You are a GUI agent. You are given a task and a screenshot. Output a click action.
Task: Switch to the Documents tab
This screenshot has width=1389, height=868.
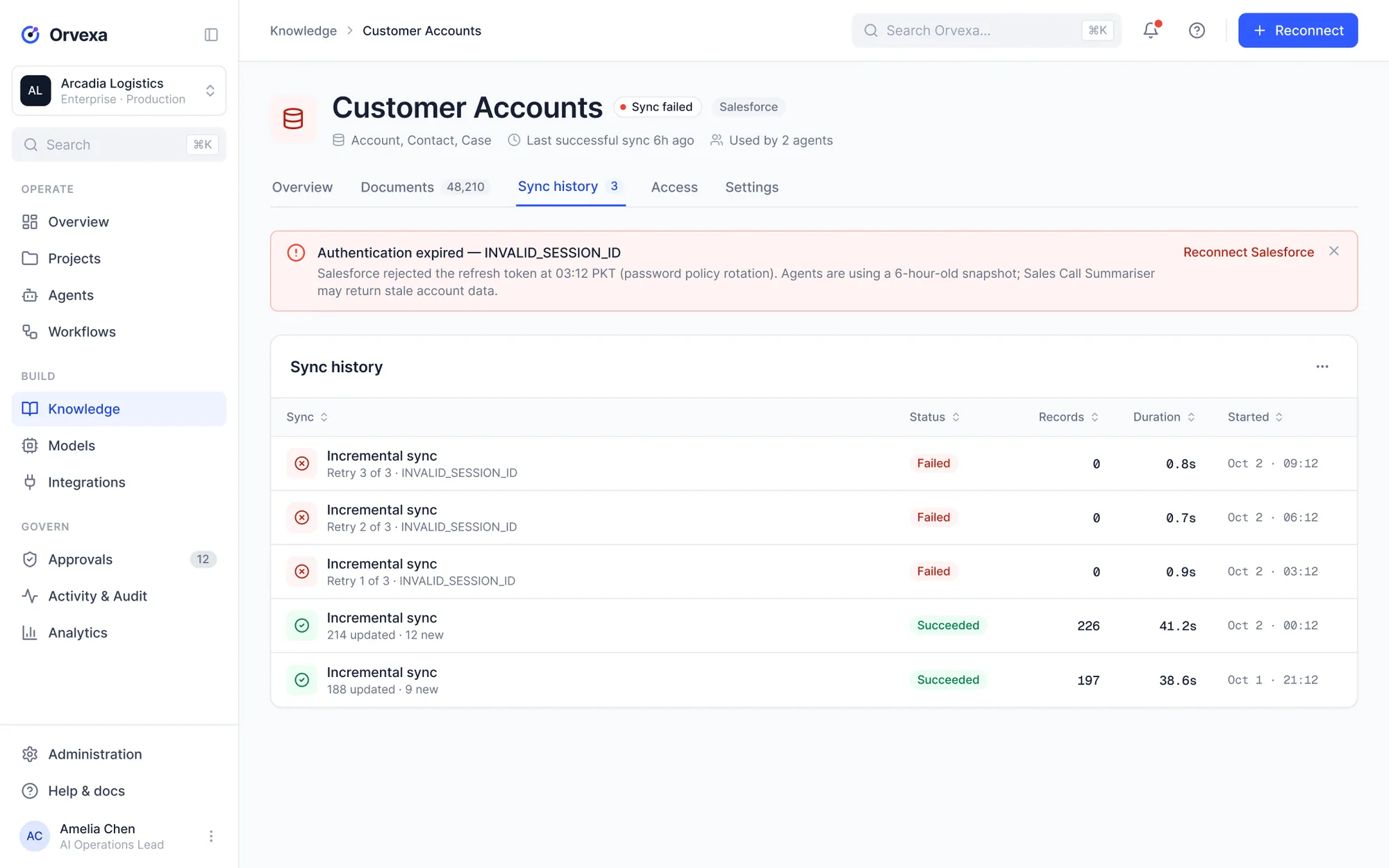pos(425,187)
